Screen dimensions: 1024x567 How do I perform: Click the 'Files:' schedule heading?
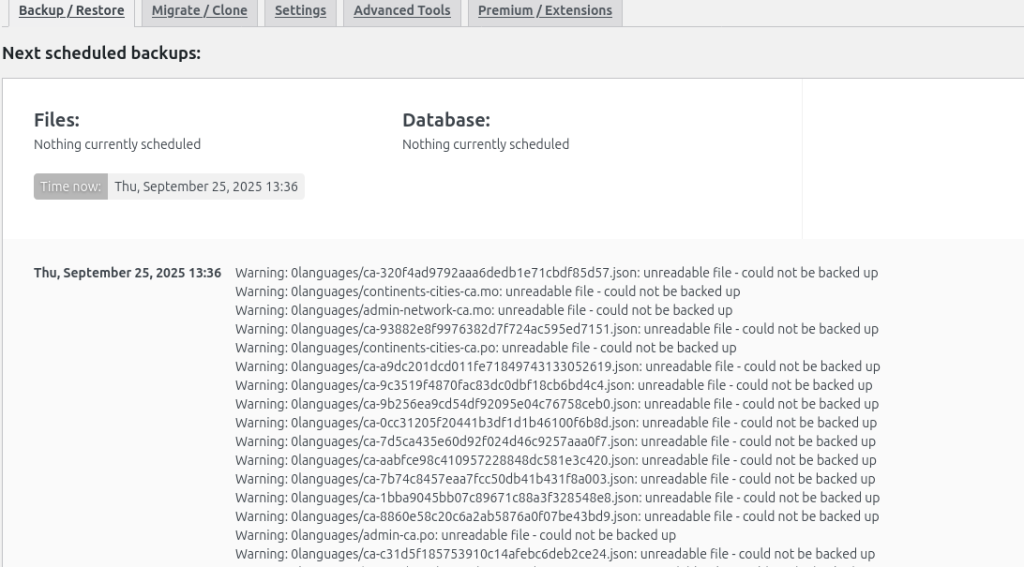coord(57,120)
